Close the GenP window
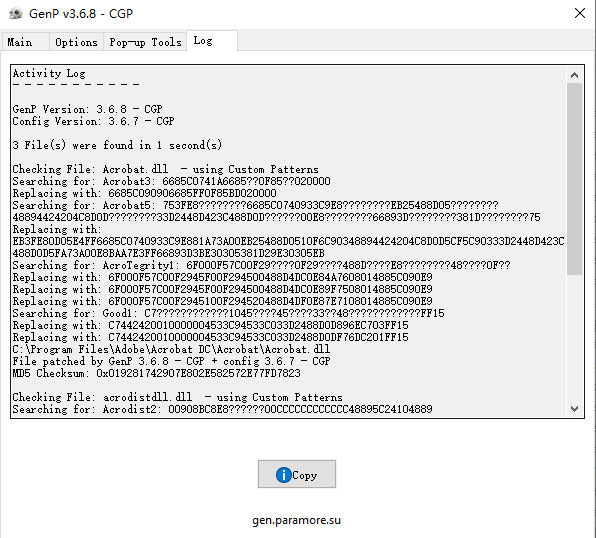Screen dimensions: 596x538 pos(580,13)
